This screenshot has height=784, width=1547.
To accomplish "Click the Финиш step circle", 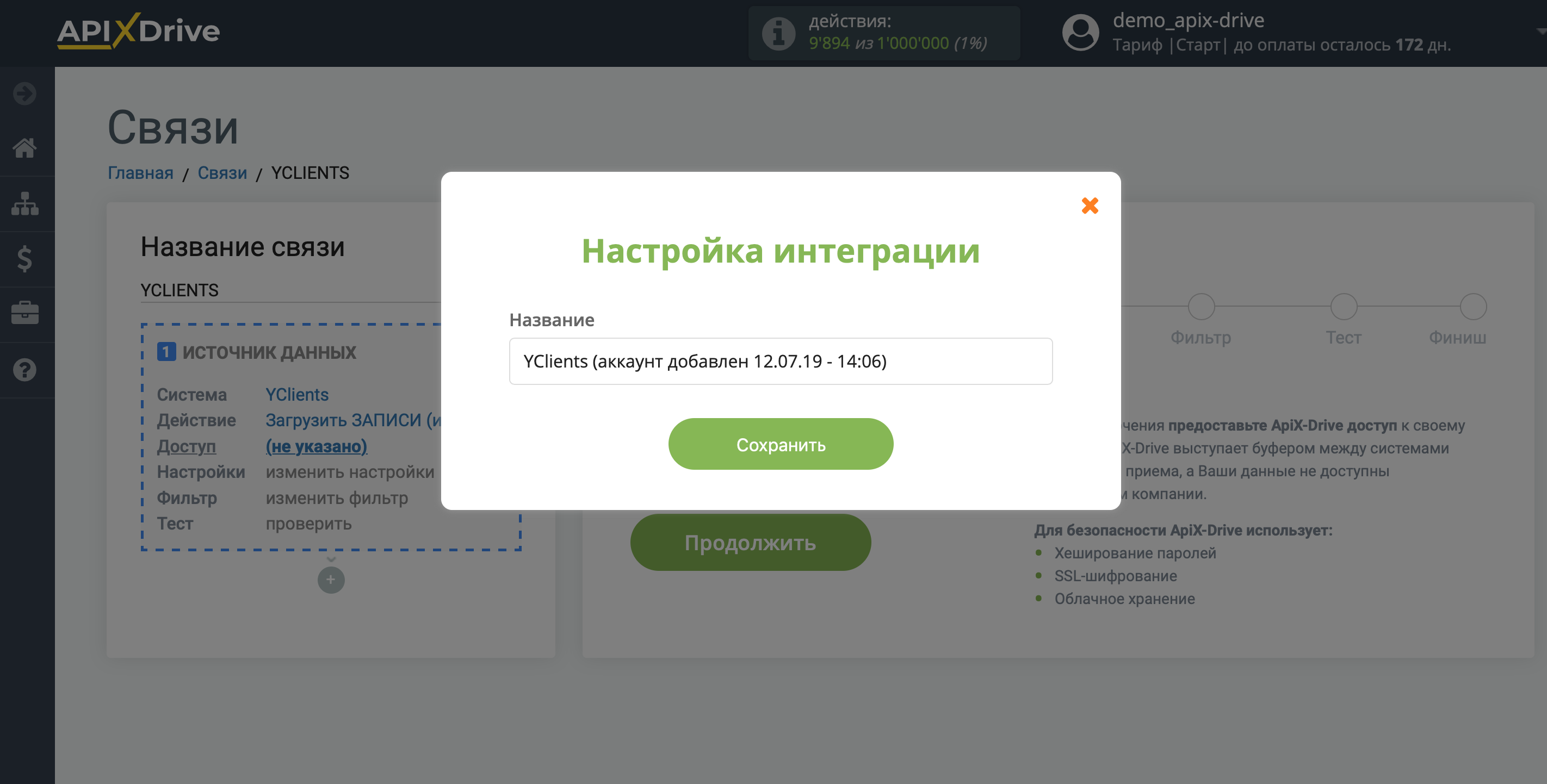I will 1472,307.
